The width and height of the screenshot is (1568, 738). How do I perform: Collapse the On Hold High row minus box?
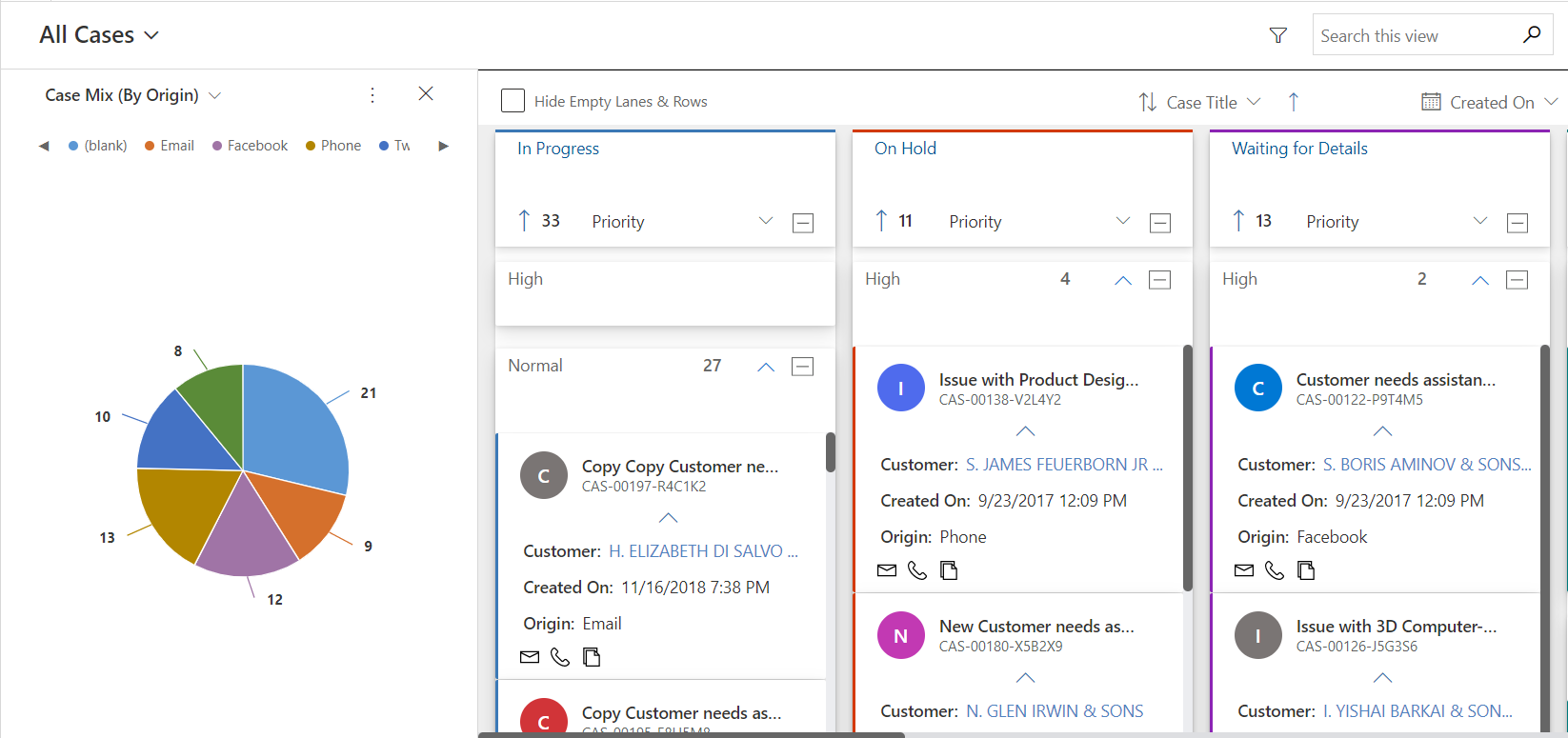[x=1159, y=280]
